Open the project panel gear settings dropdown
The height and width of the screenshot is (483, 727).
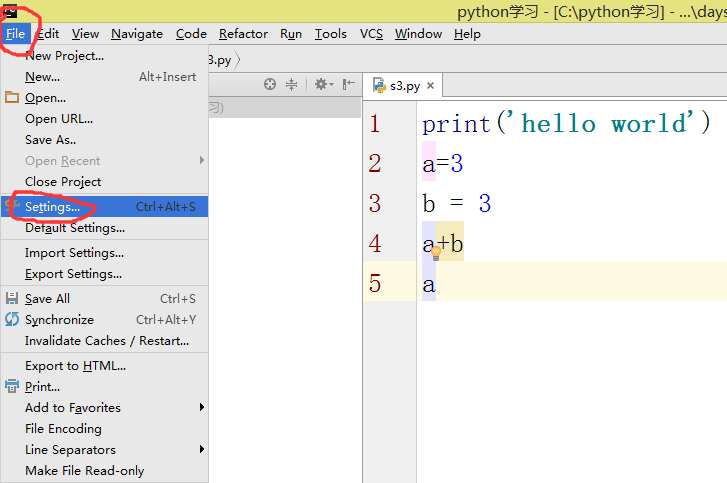click(324, 84)
